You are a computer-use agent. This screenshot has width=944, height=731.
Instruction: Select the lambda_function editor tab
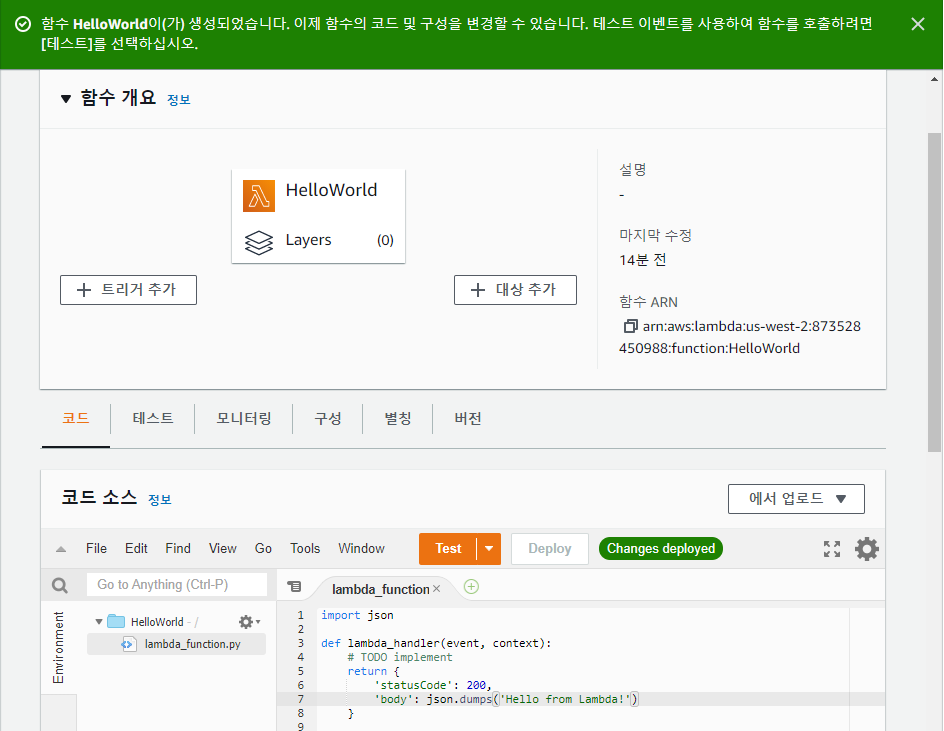(380, 589)
